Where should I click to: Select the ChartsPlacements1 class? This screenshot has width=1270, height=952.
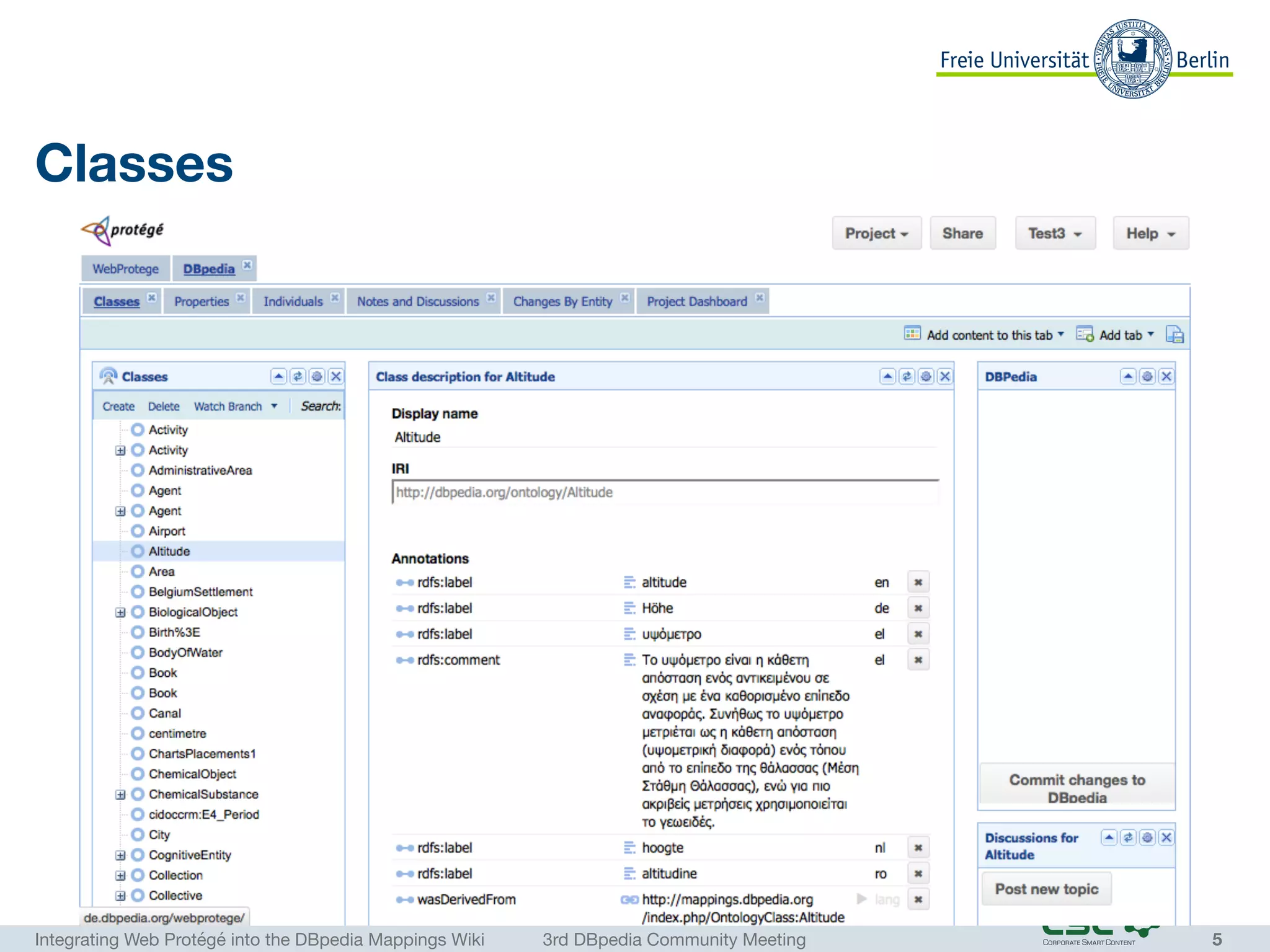pos(202,754)
